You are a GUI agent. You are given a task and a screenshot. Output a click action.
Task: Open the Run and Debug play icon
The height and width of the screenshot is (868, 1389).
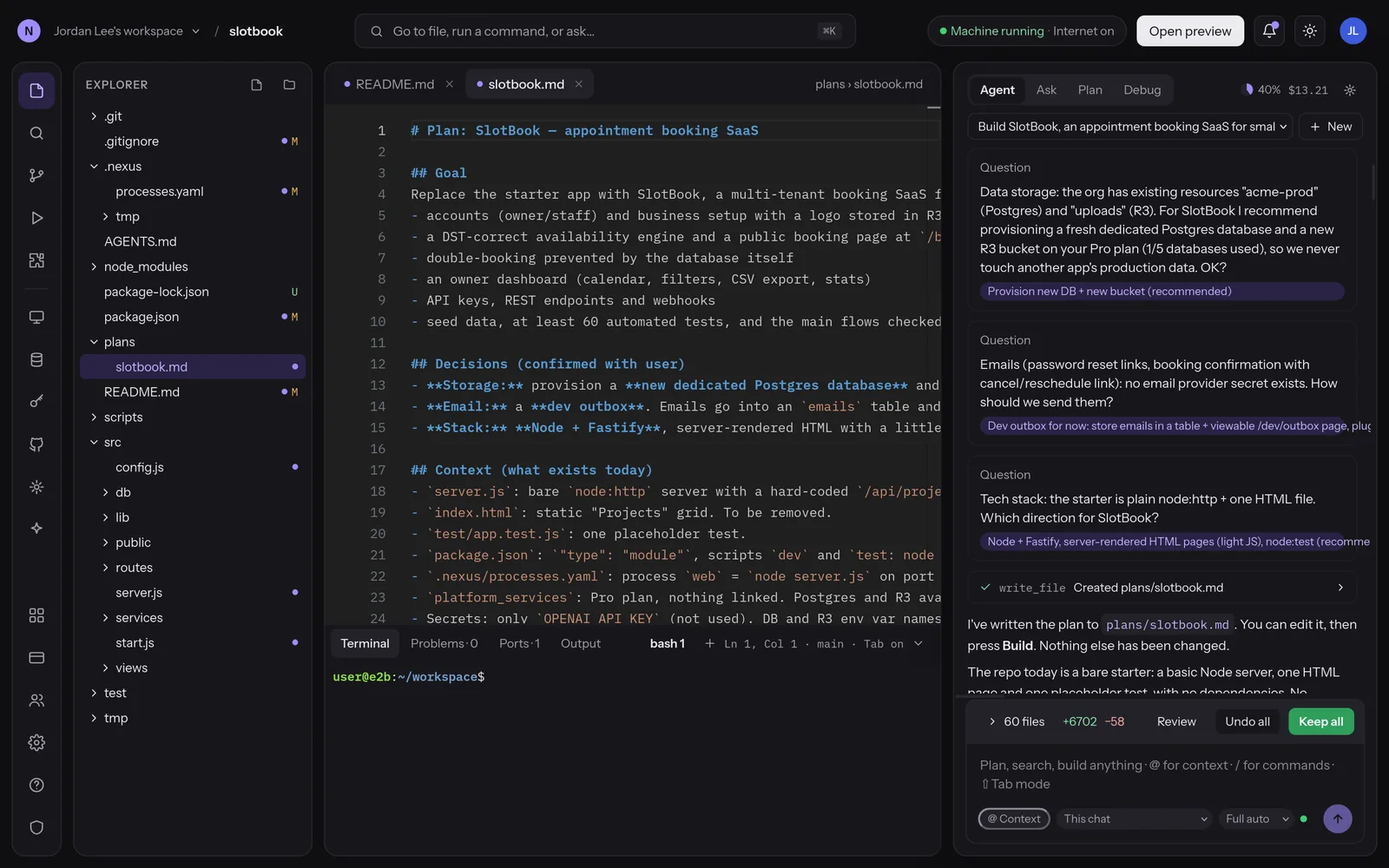(36, 218)
